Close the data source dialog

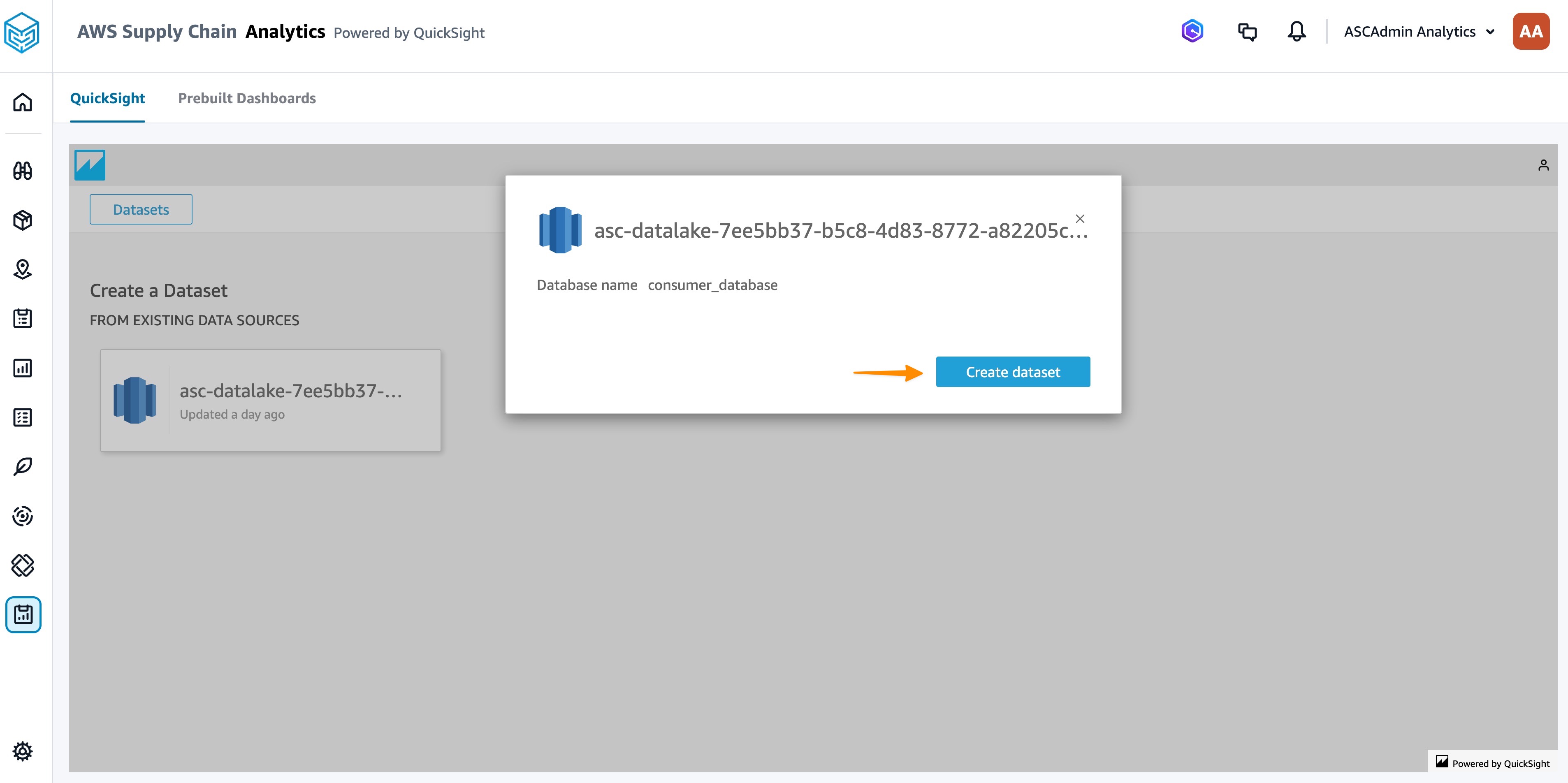tap(1080, 218)
